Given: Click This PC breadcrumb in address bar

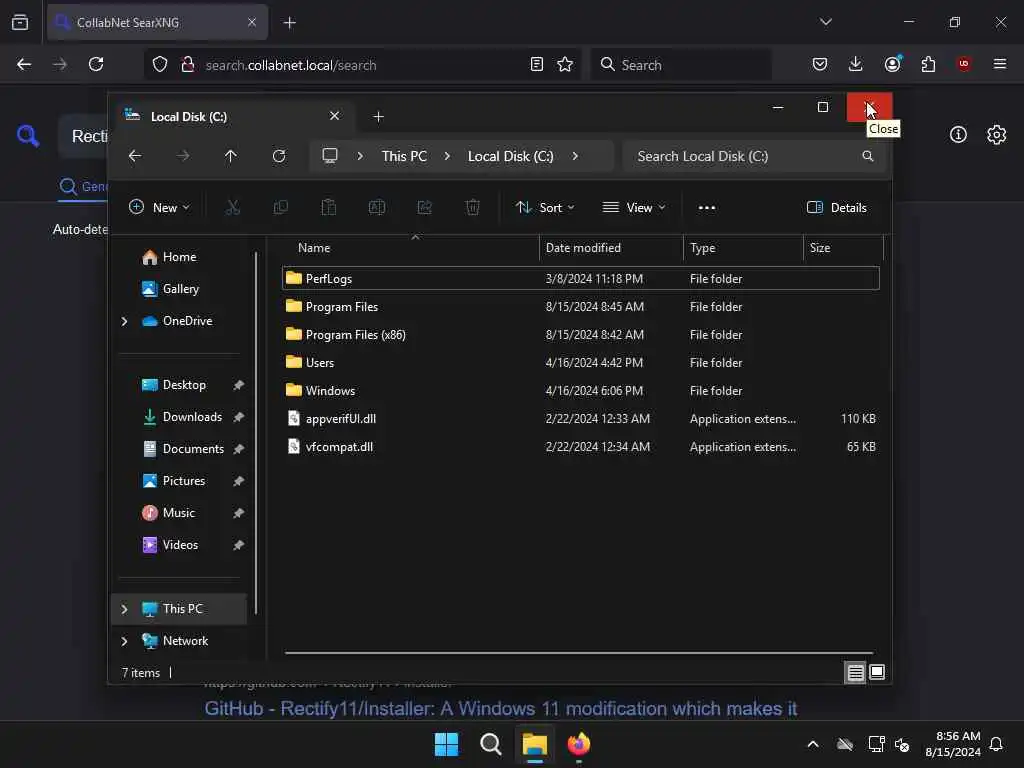Looking at the screenshot, I should (404, 156).
